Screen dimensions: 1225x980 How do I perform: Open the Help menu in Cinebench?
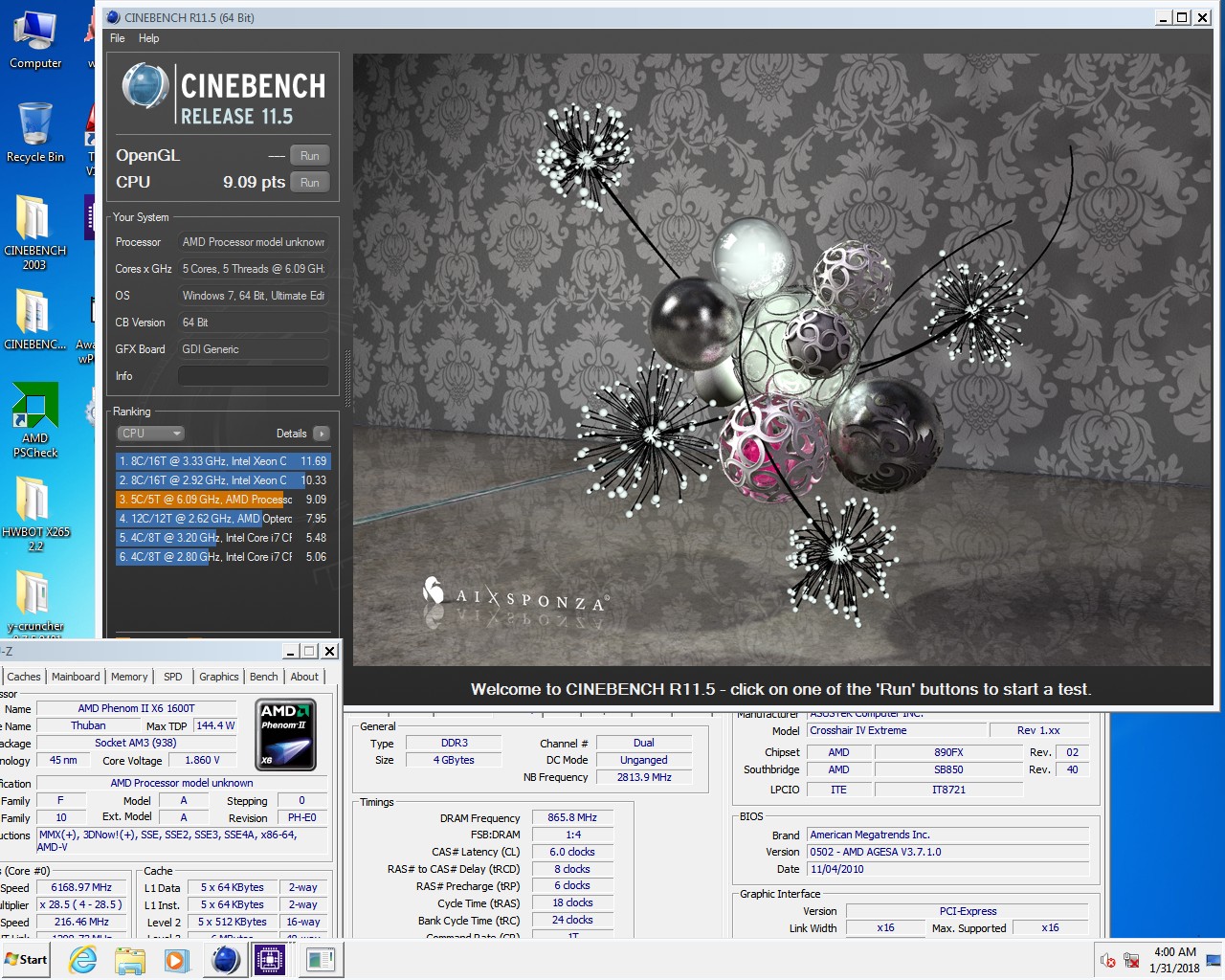[x=148, y=38]
